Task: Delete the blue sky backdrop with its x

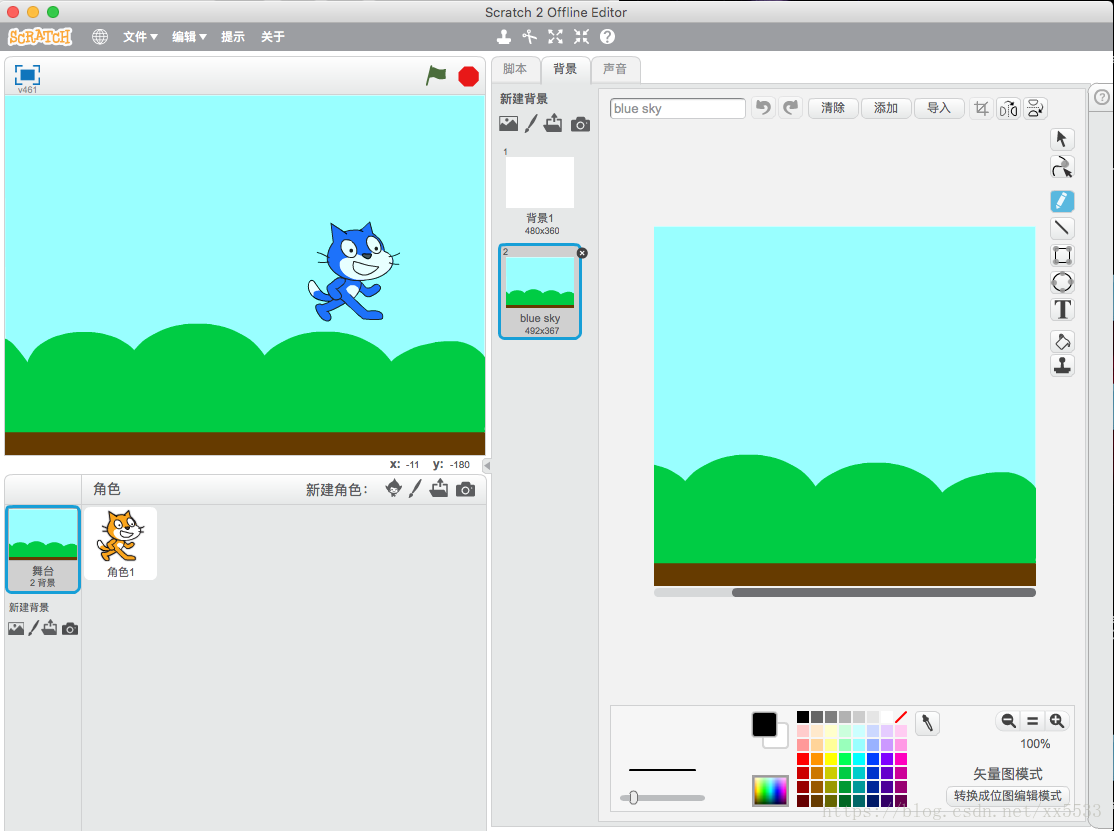Action: 582,253
